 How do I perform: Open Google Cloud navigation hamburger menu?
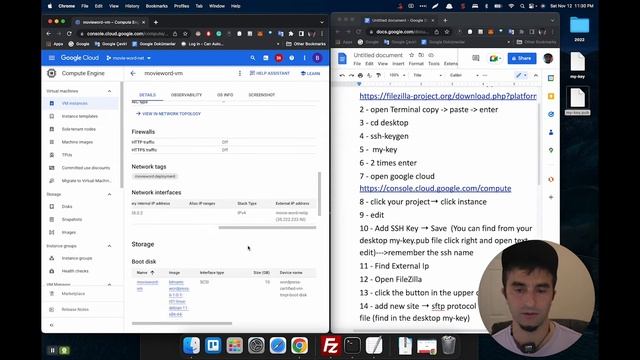51,58
